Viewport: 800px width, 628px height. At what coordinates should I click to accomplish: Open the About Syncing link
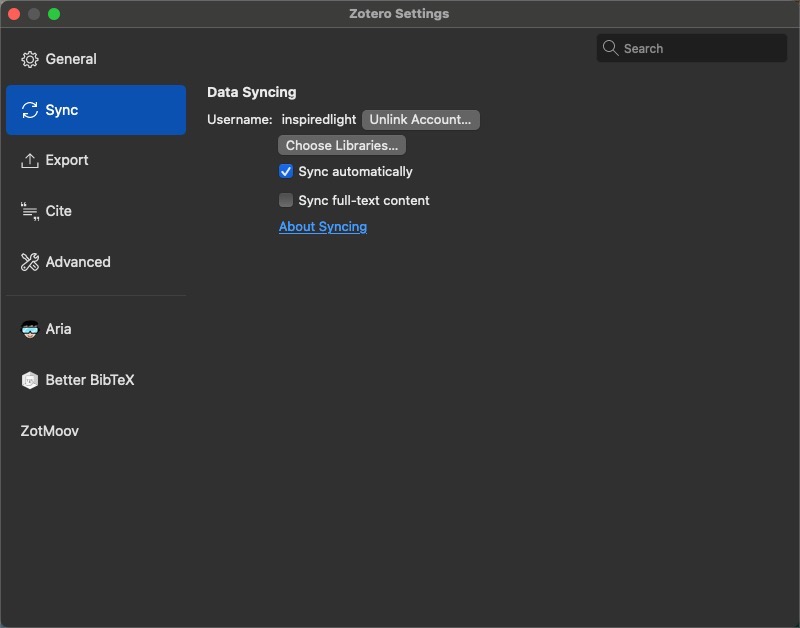(x=323, y=227)
